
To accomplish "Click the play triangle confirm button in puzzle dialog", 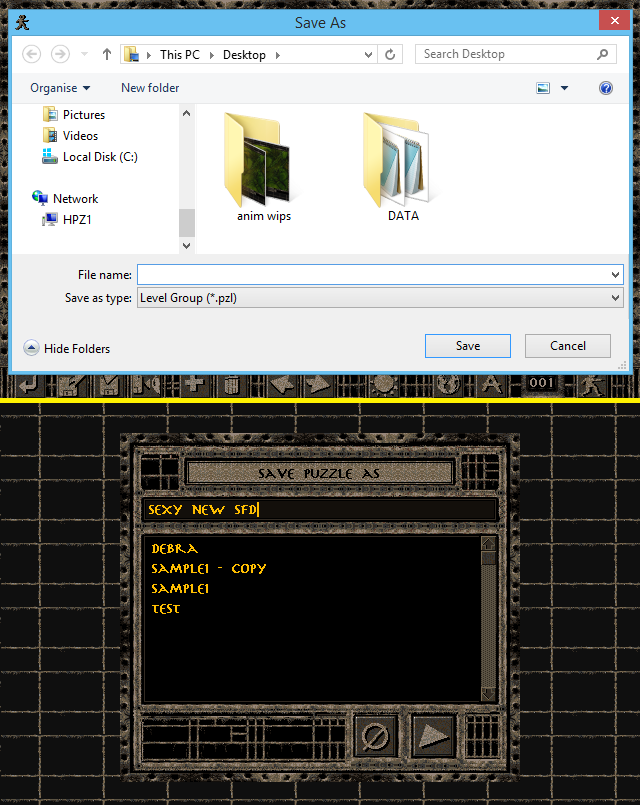I will click(x=434, y=736).
